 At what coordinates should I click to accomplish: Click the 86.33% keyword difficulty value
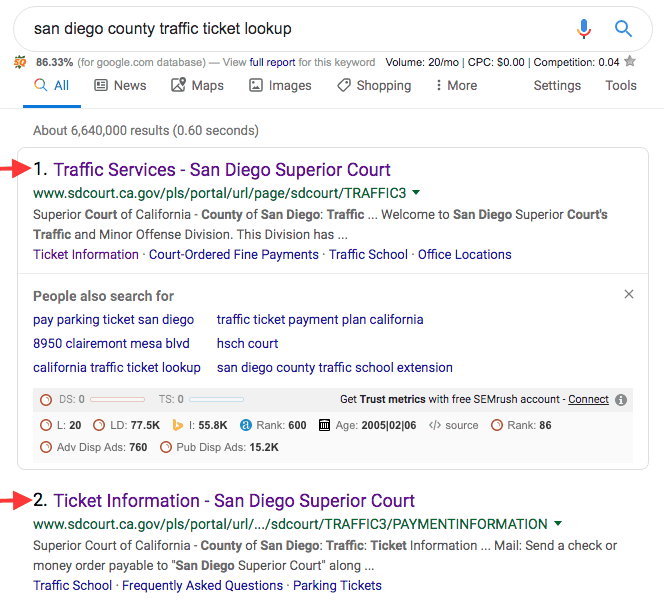pos(54,62)
